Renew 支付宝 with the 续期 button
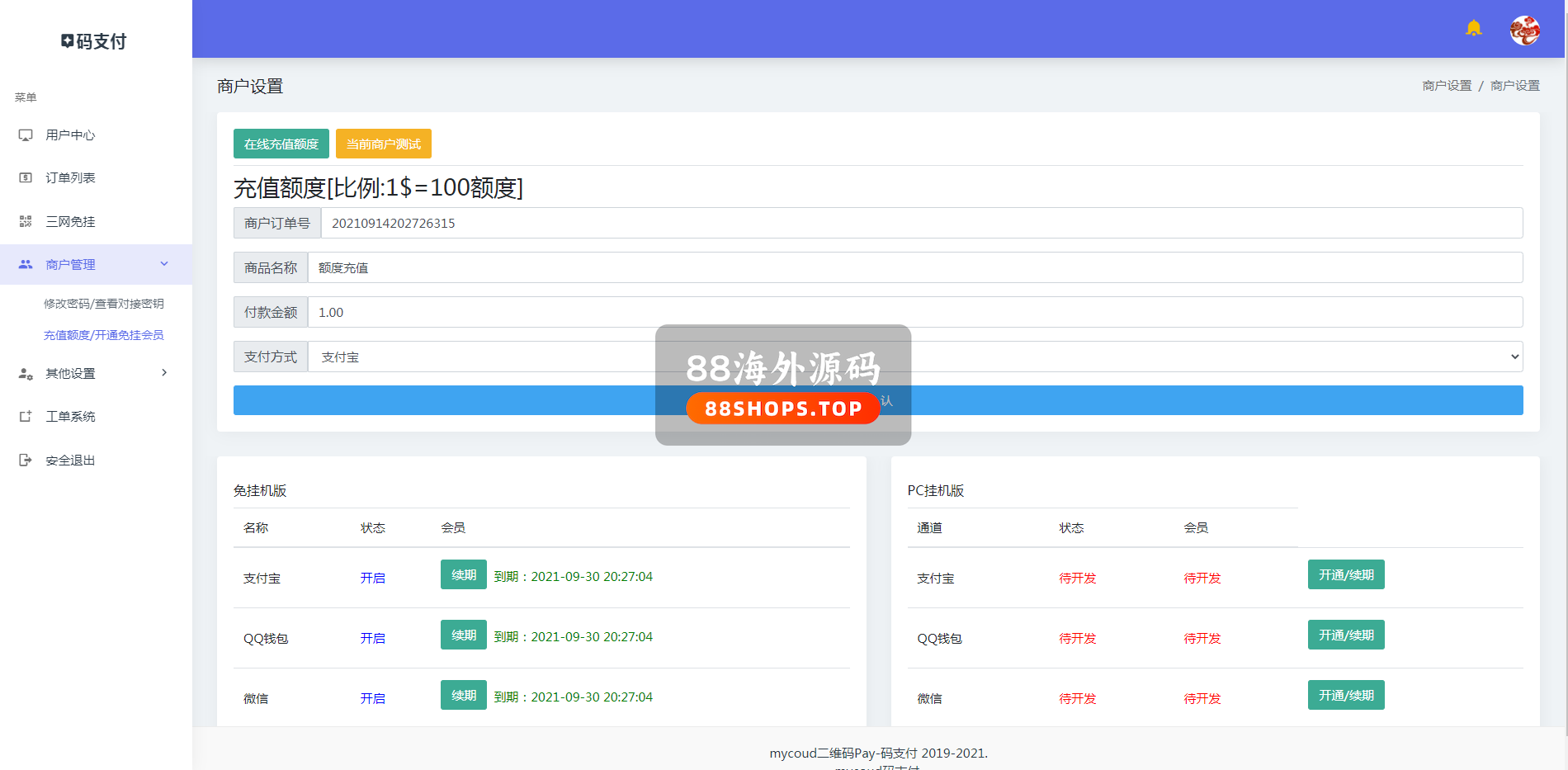 coord(463,575)
